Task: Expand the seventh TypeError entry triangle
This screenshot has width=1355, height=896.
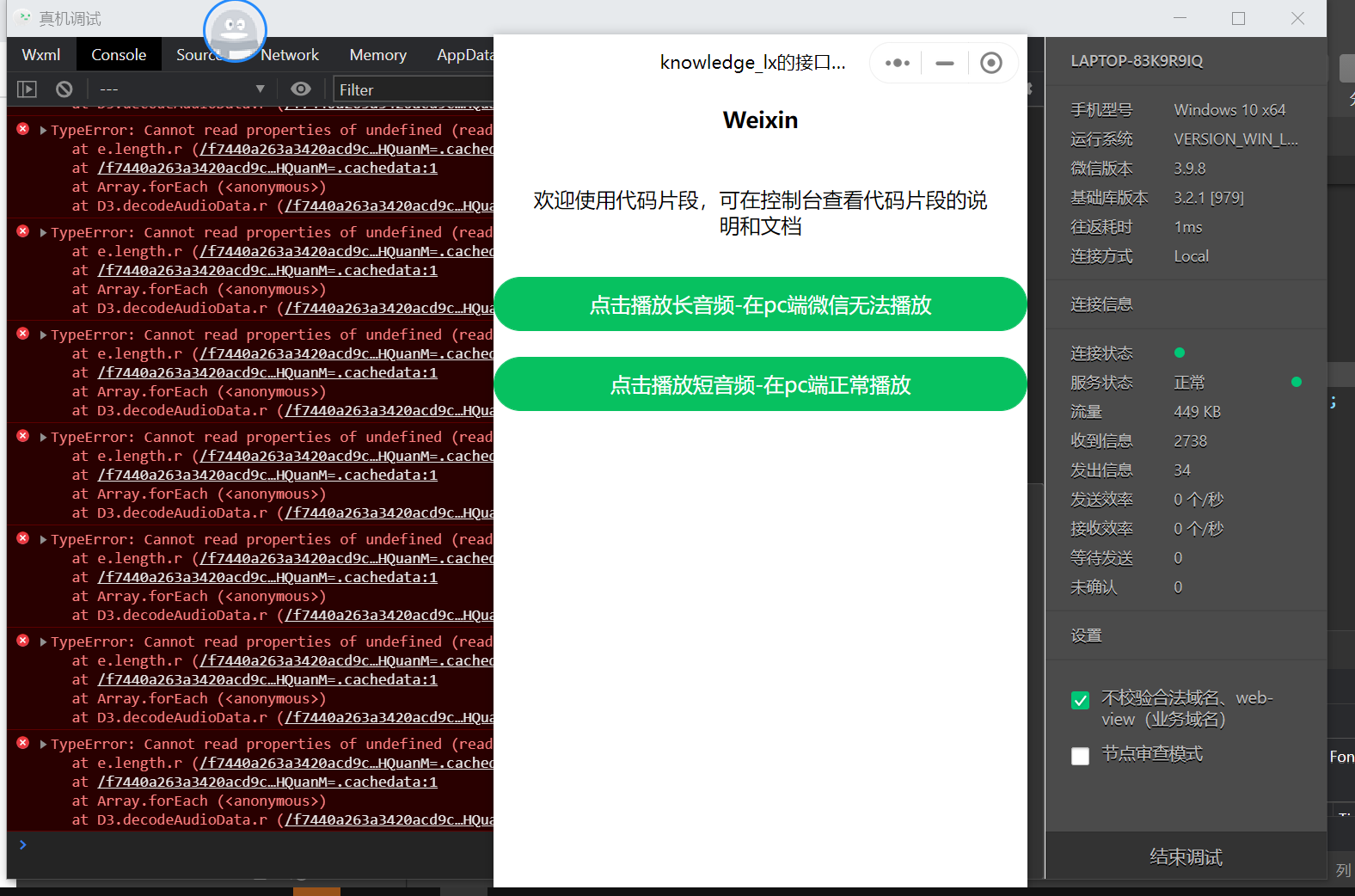Action: 43,745
